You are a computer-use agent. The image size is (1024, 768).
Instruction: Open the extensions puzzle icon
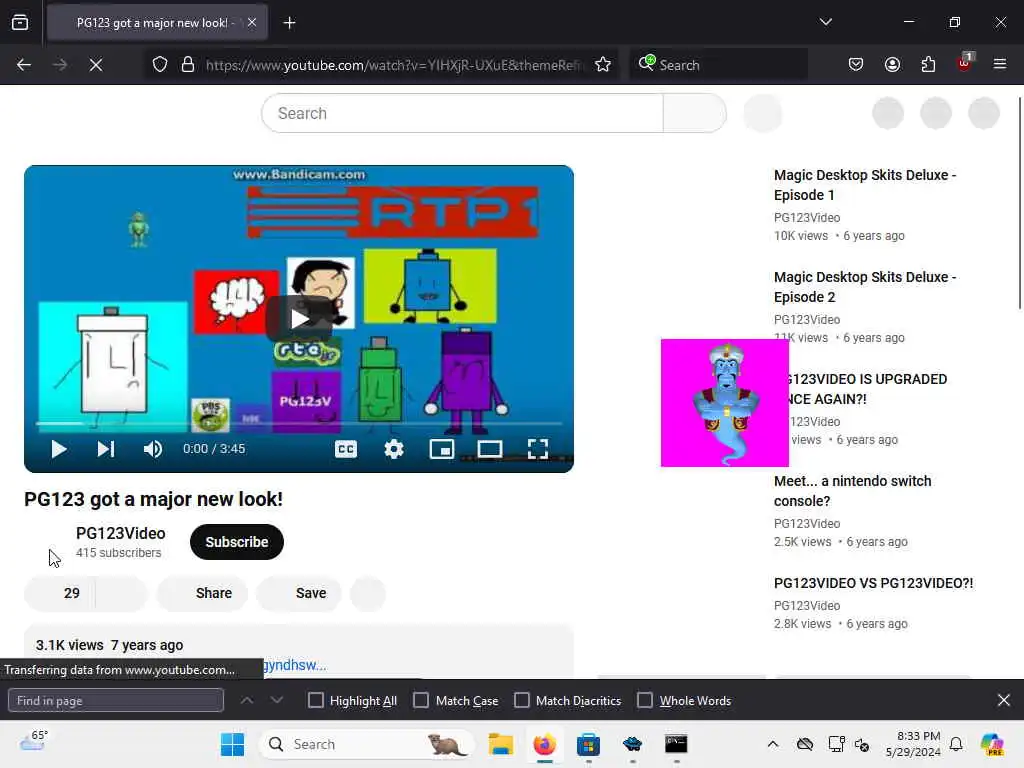coord(928,65)
